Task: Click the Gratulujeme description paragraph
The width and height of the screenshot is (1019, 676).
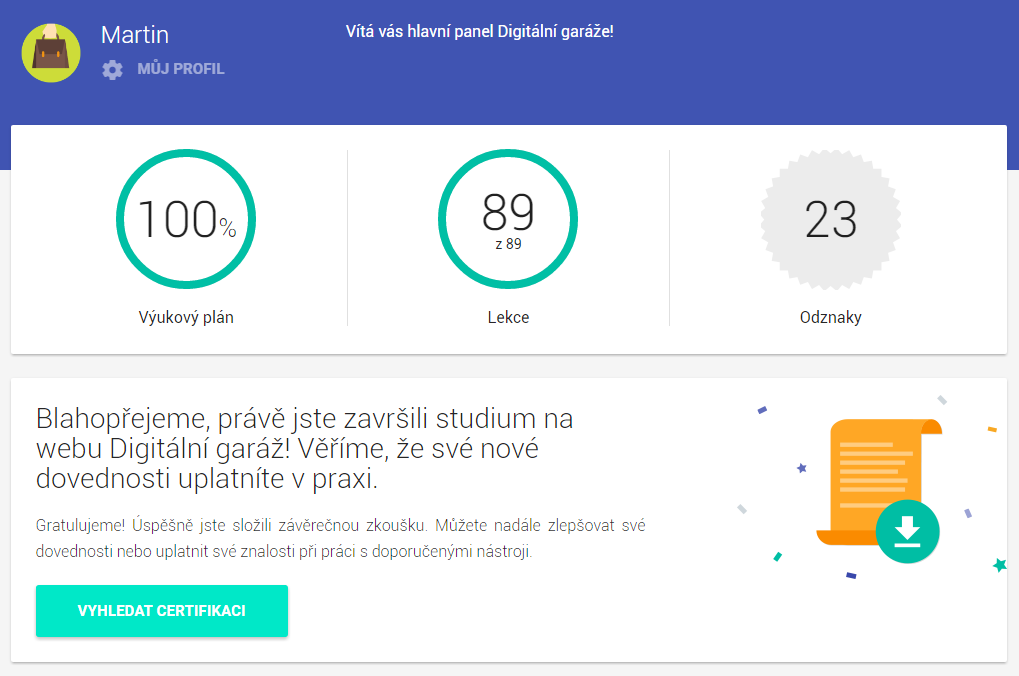Action: [x=341, y=538]
